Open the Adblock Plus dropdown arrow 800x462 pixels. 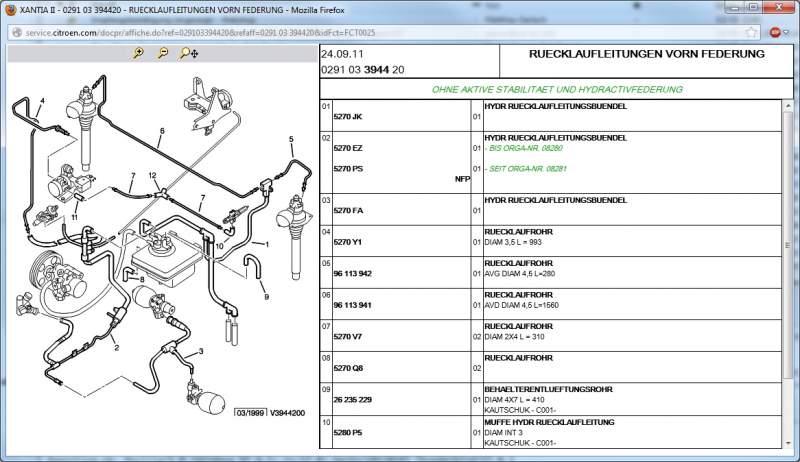(x=786, y=33)
